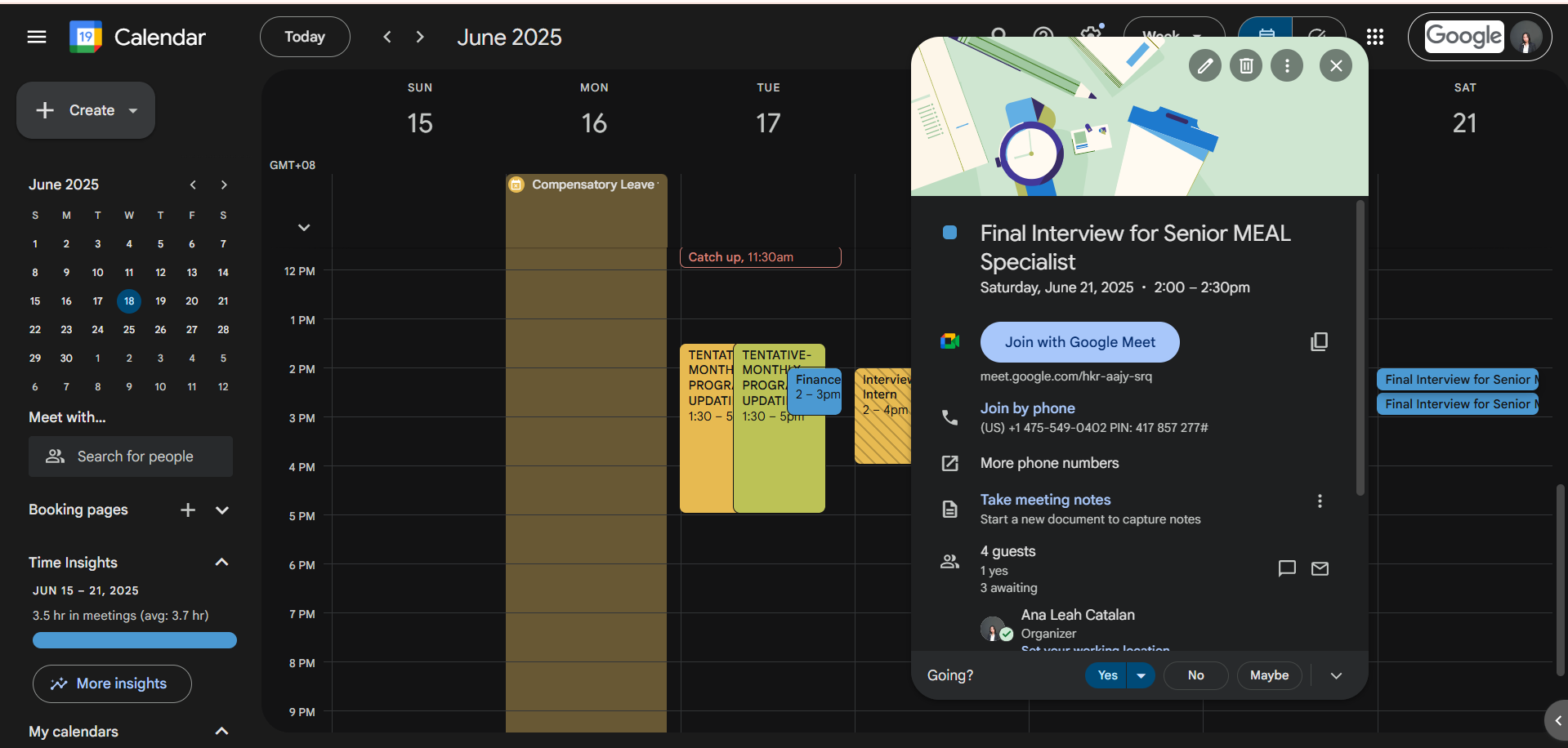Click the phone icon beside Join by phone
Image resolution: width=1568 pixels, height=748 pixels.
point(949,417)
